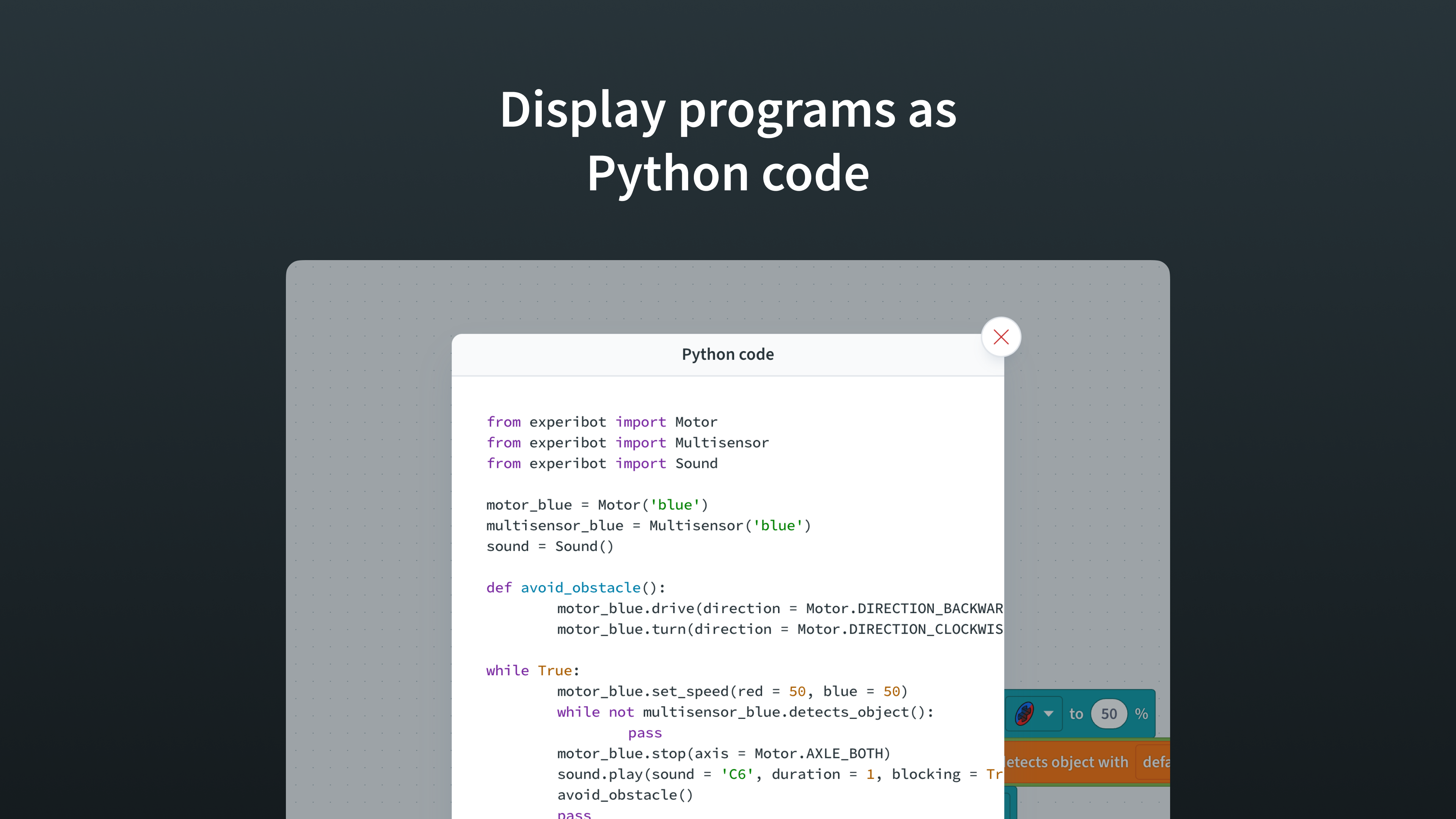Click the red-blue motor axle icon
This screenshot has width=1456, height=819.
pos(1024,713)
